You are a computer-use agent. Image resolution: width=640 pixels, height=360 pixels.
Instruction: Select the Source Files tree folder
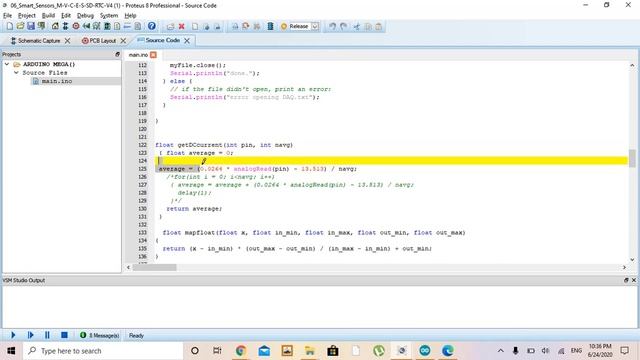pos(45,73)
